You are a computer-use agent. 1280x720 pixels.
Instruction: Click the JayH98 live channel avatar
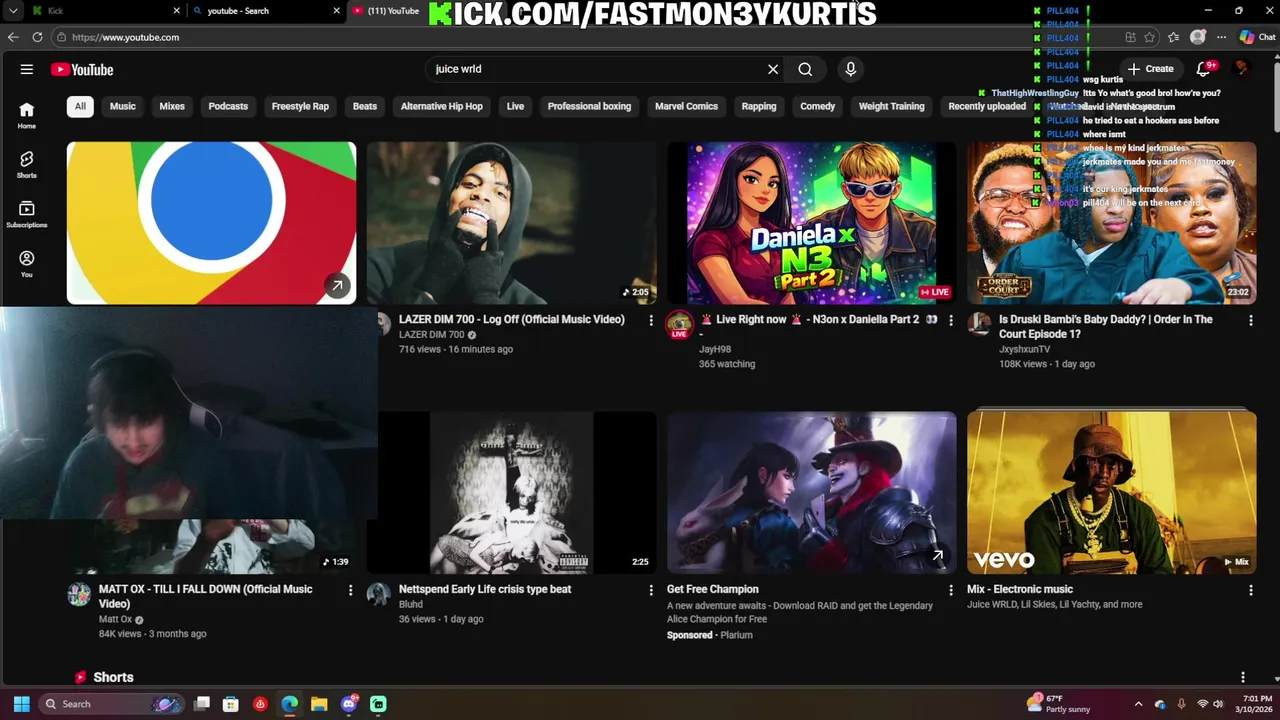pyautogui.click(x=679, y=323)
